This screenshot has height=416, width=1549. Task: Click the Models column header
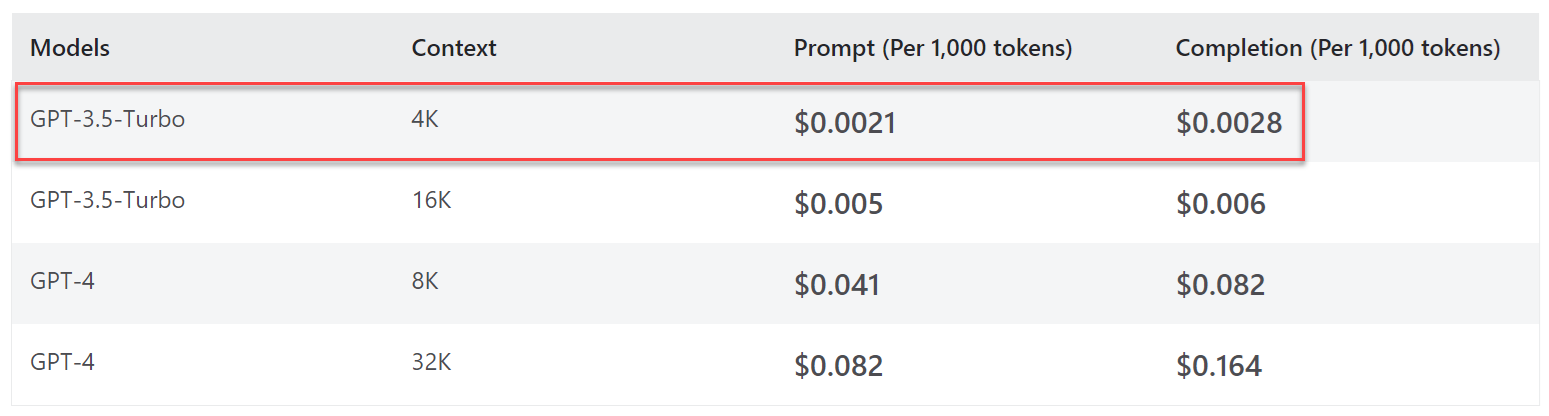click(70, 48)
